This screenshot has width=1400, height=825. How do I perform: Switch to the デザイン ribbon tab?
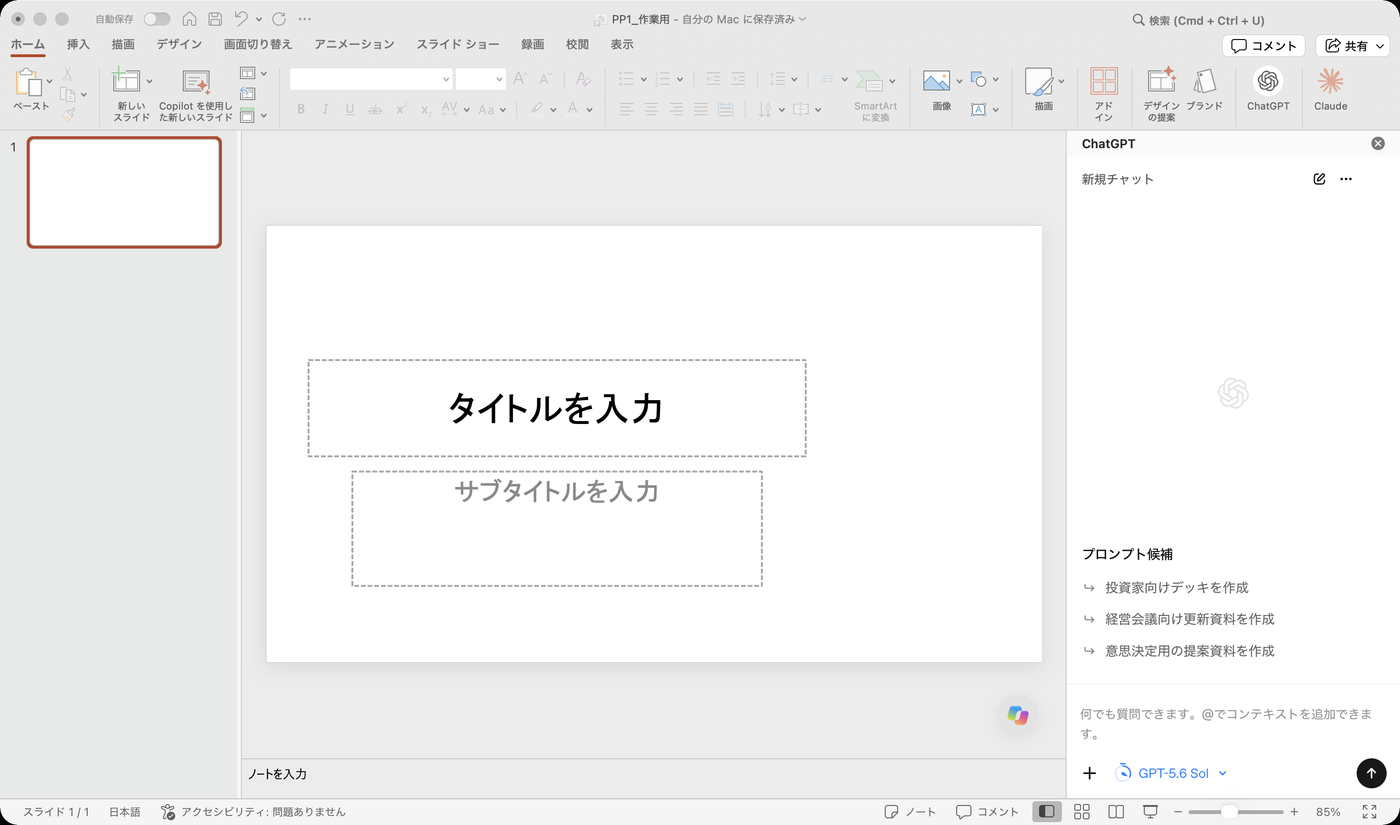[179, 44]
